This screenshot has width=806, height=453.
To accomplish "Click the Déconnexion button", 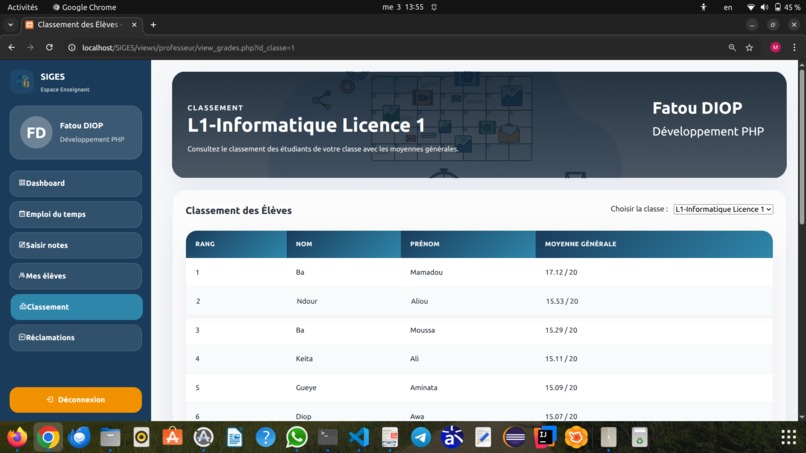I will [x=76, y=400].
